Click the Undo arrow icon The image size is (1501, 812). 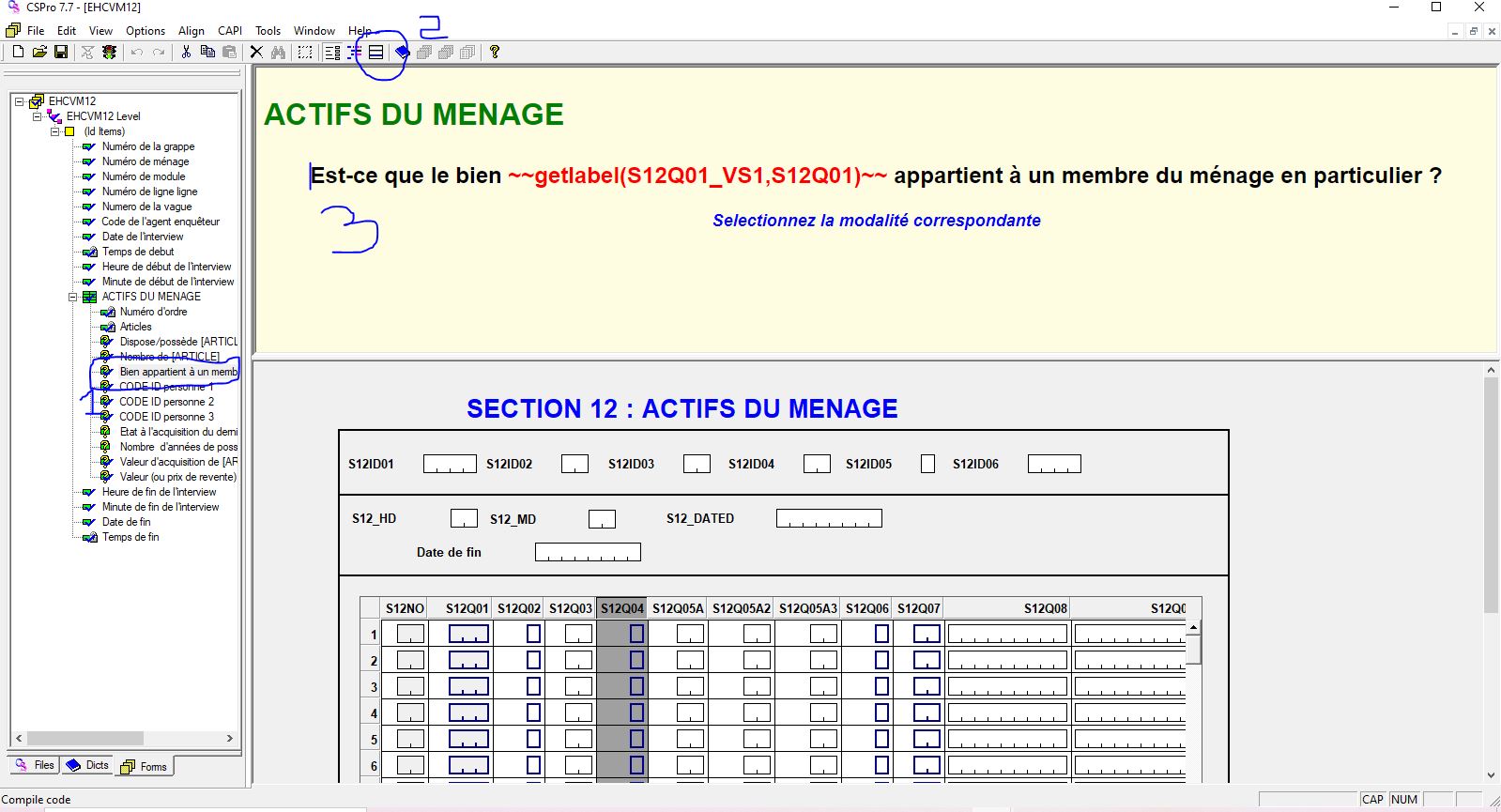click(137, 53)
